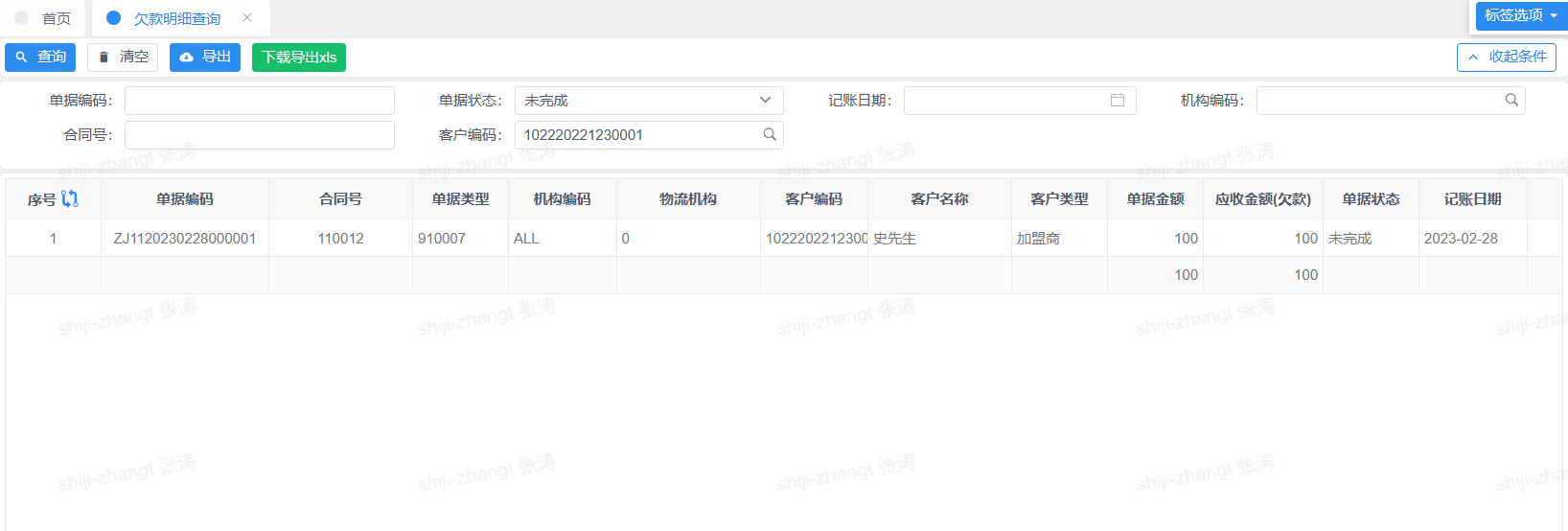Screen dimensions: 1568x531
Task: Click the 单据状态 column header
Action: pos(1372,199)
